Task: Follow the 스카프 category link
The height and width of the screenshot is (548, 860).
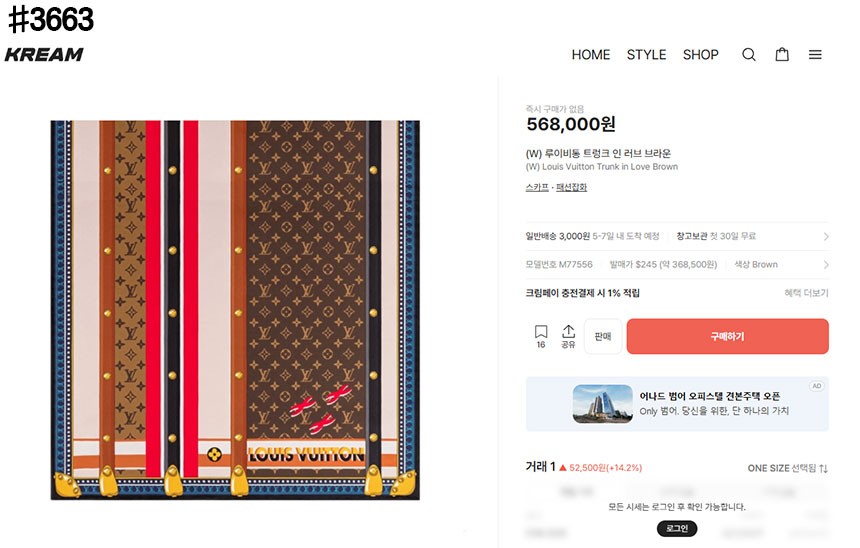Action: coord(537,187)
